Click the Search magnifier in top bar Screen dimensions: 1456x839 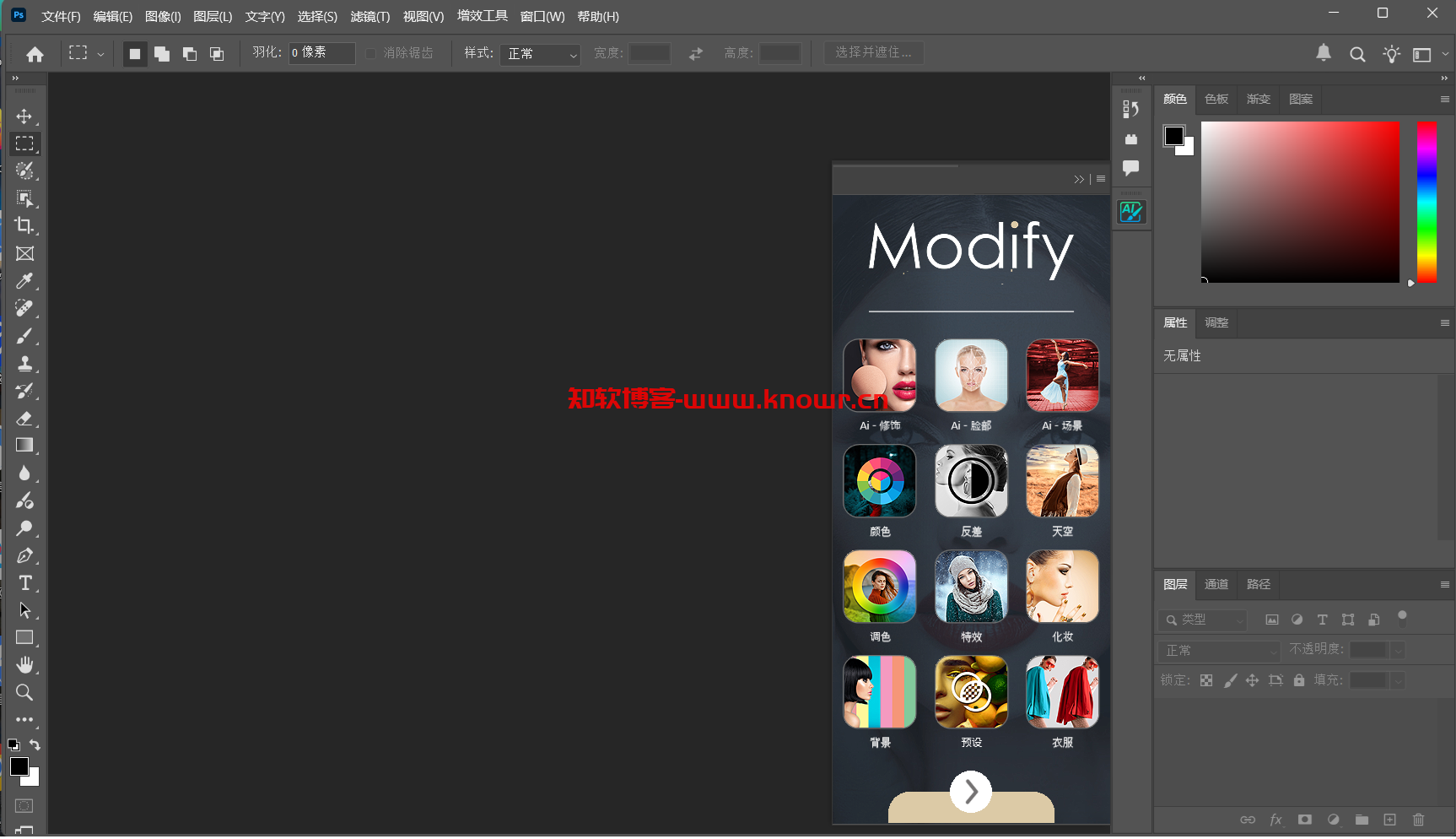1357,54
